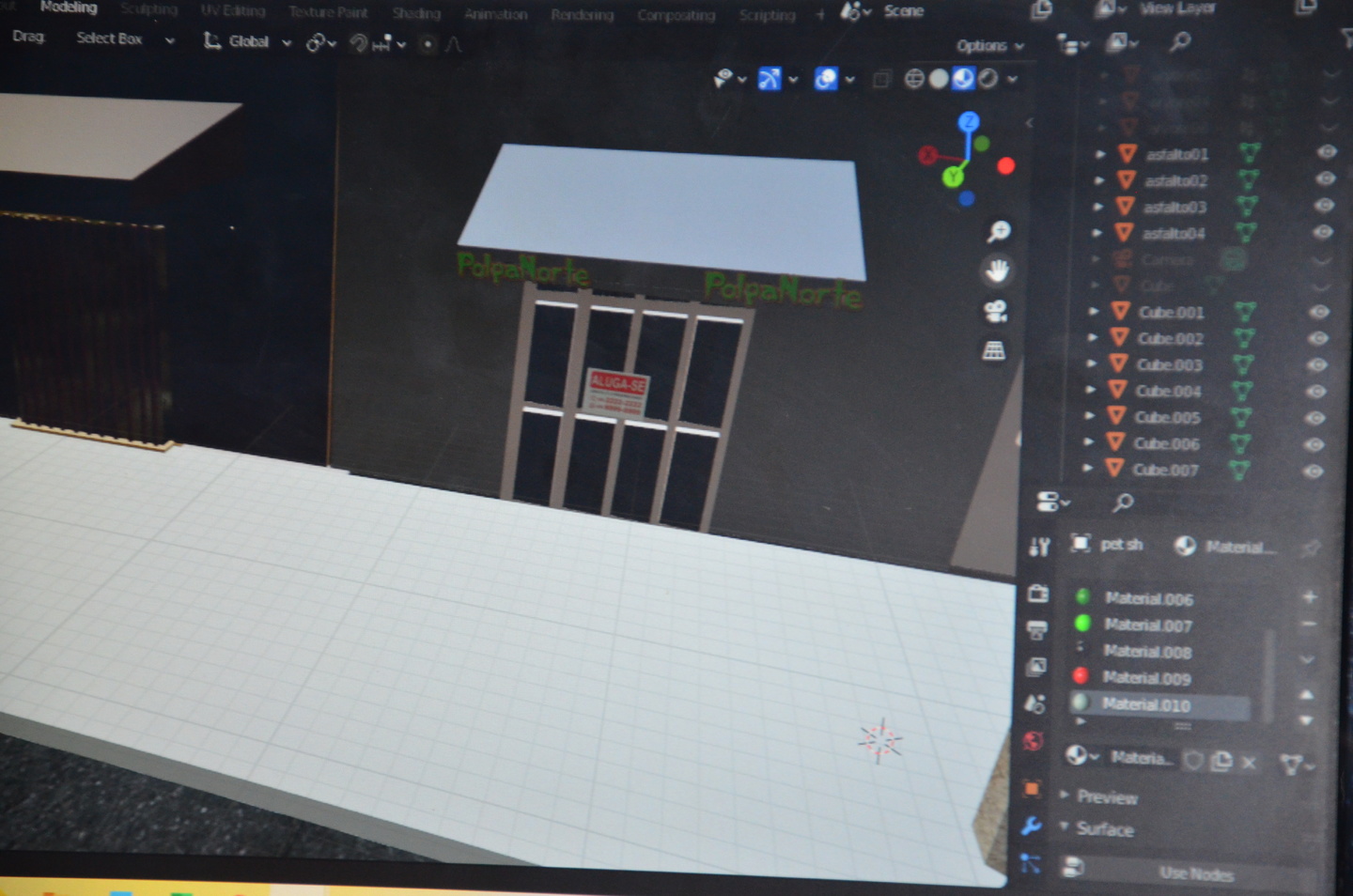The image size is (1353, 896).
Task: Click the outliner search magnifier icon
Action: pos(1181,41)
